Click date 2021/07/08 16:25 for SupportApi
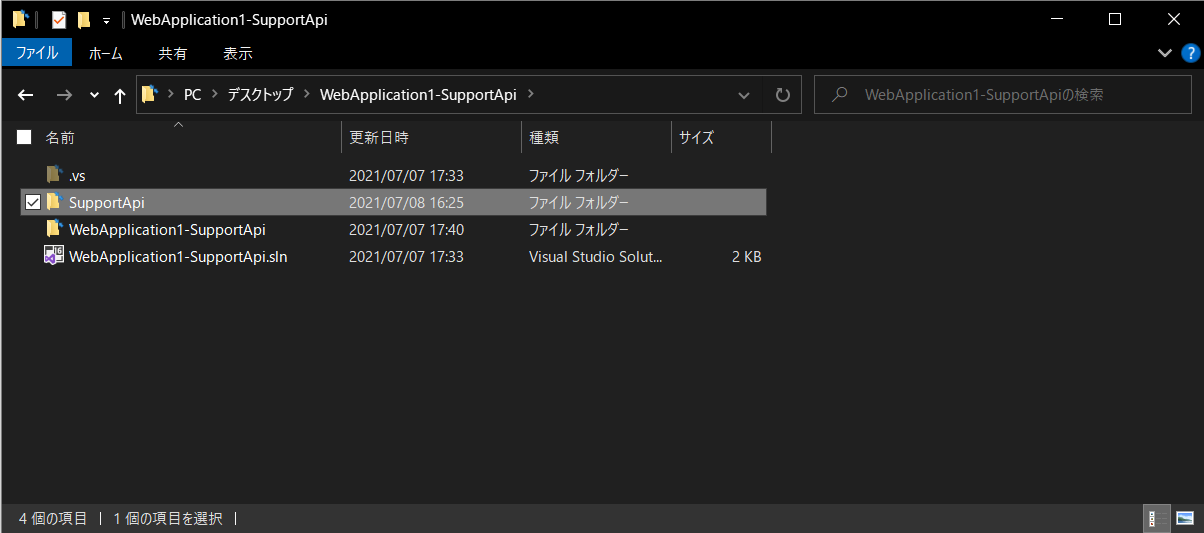Image resolution: width=1204 pixels, height=533 pixels. (x=406, y=202)
